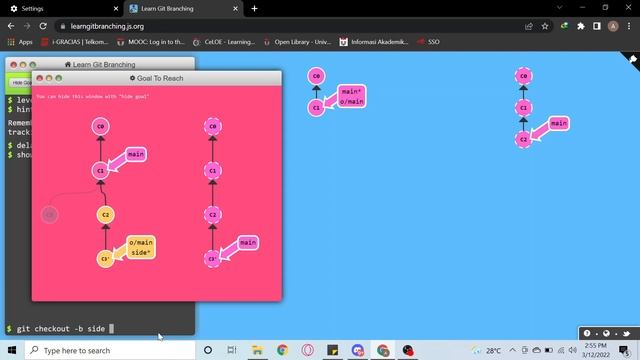Click main label on remote origin tree

coord(559,123)
